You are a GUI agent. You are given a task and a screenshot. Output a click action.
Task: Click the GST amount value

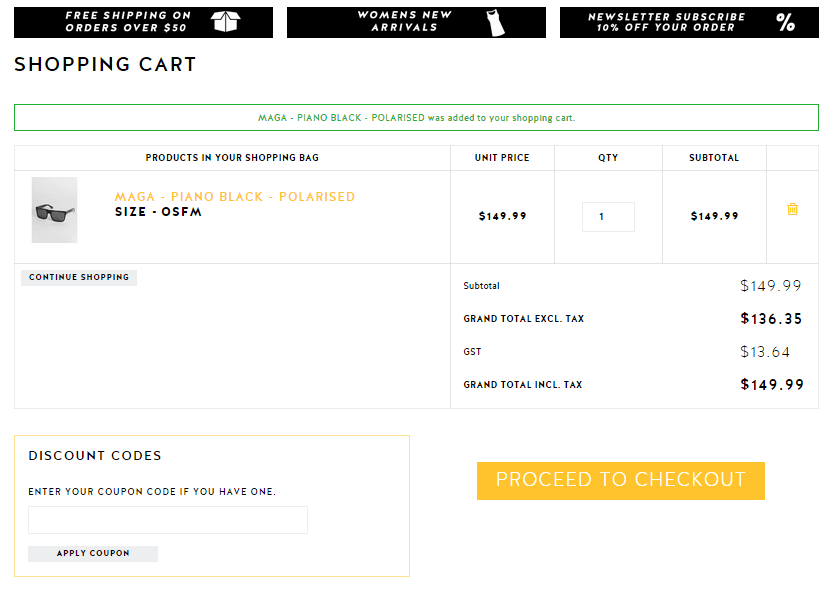pyautogui.click(x=765, y=352)
